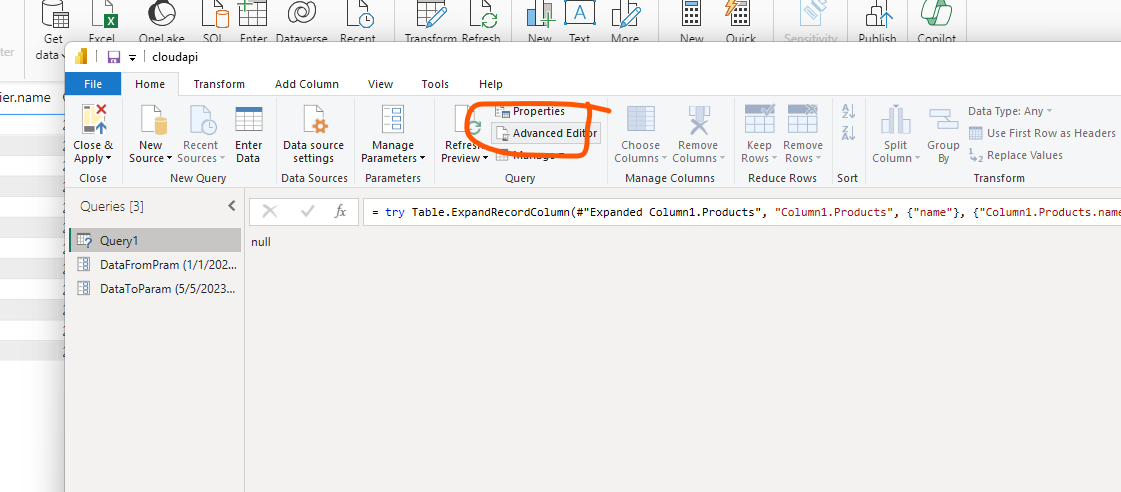Click Replace Values
Image resolution: width=1121 pixels, height=492 pixels.
click(x=1024, y=155)
